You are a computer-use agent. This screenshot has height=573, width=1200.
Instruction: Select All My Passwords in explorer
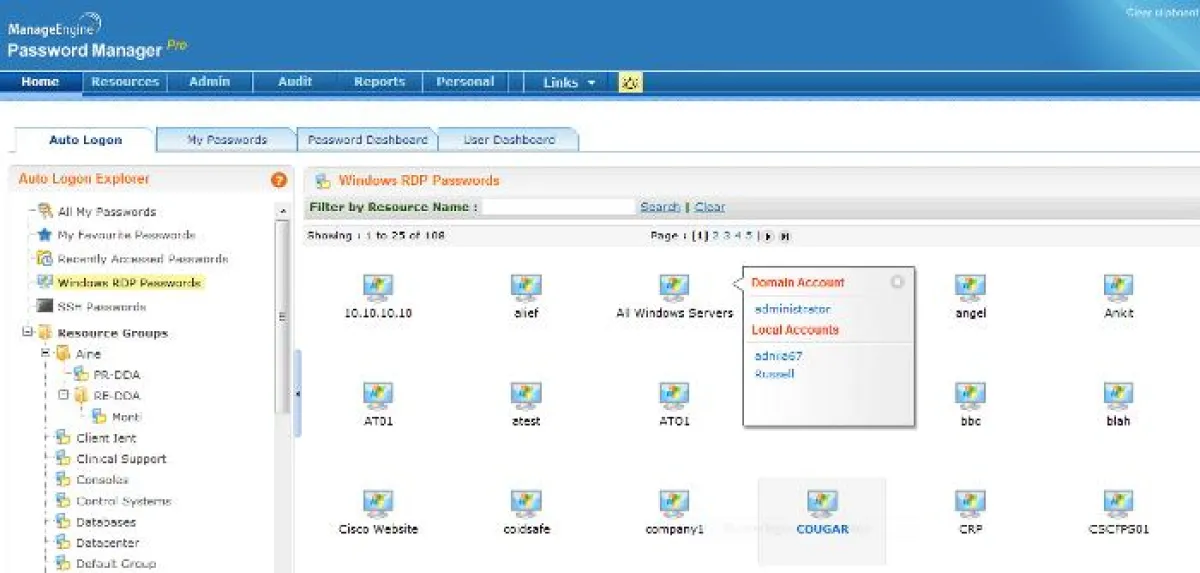[107, 212]
